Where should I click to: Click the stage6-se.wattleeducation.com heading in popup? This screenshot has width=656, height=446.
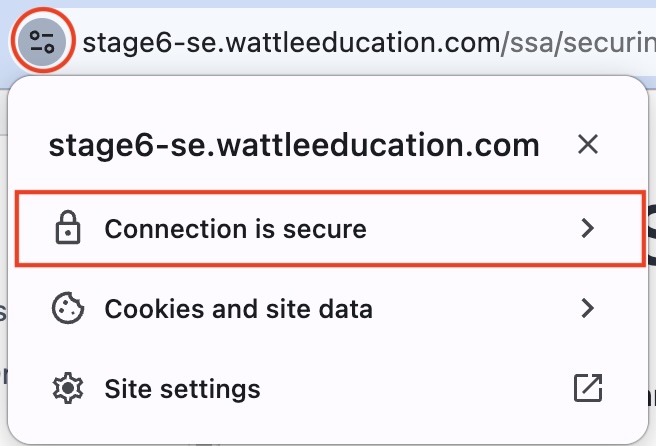tap(294, 146)
